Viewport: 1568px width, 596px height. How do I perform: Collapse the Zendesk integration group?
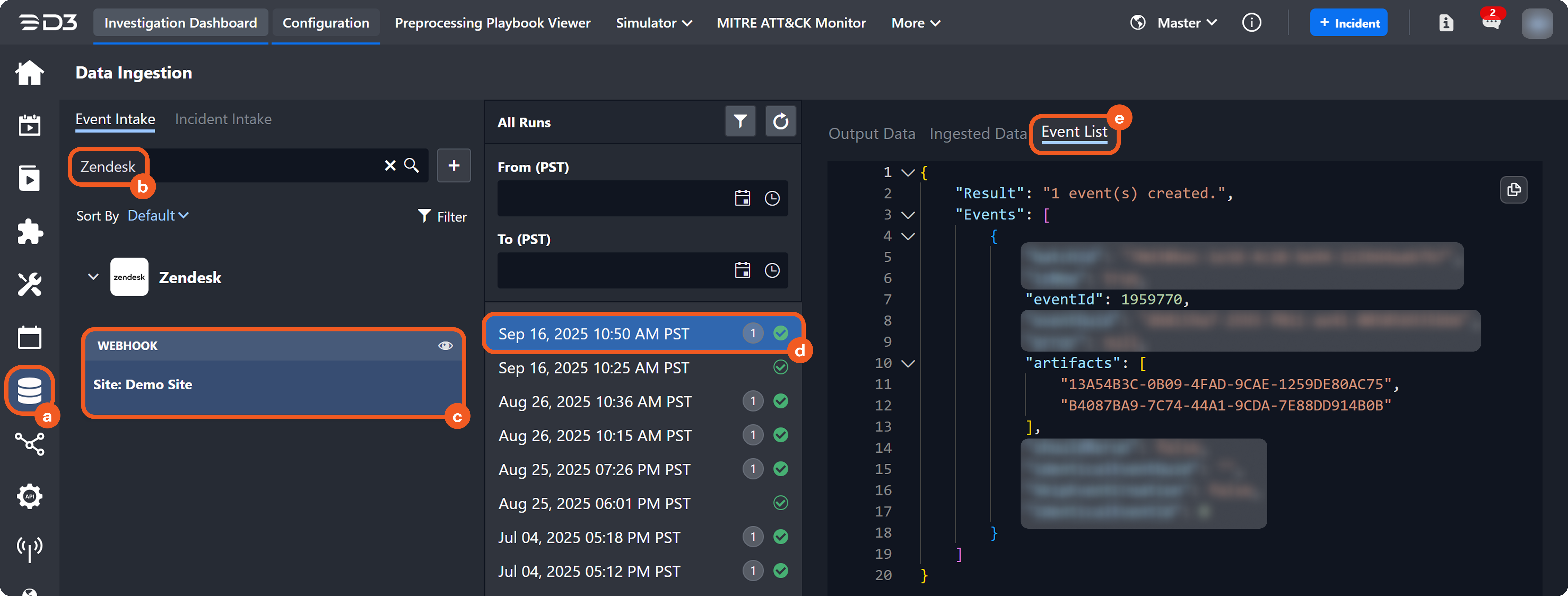93,277
